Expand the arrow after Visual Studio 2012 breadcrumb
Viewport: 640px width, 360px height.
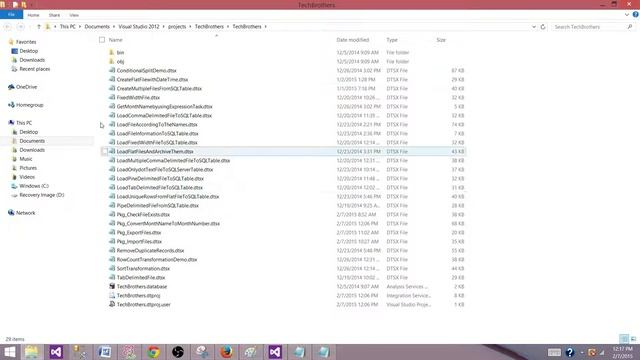(x=164, y=27)
